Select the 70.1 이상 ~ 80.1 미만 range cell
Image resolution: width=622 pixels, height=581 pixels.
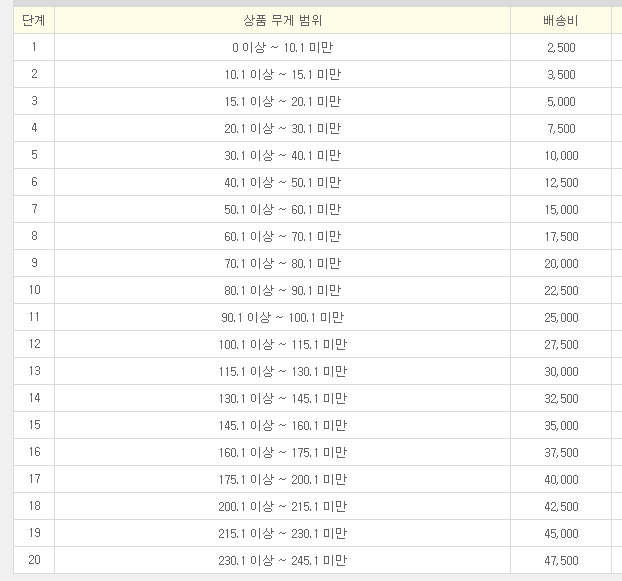point(282,263)
